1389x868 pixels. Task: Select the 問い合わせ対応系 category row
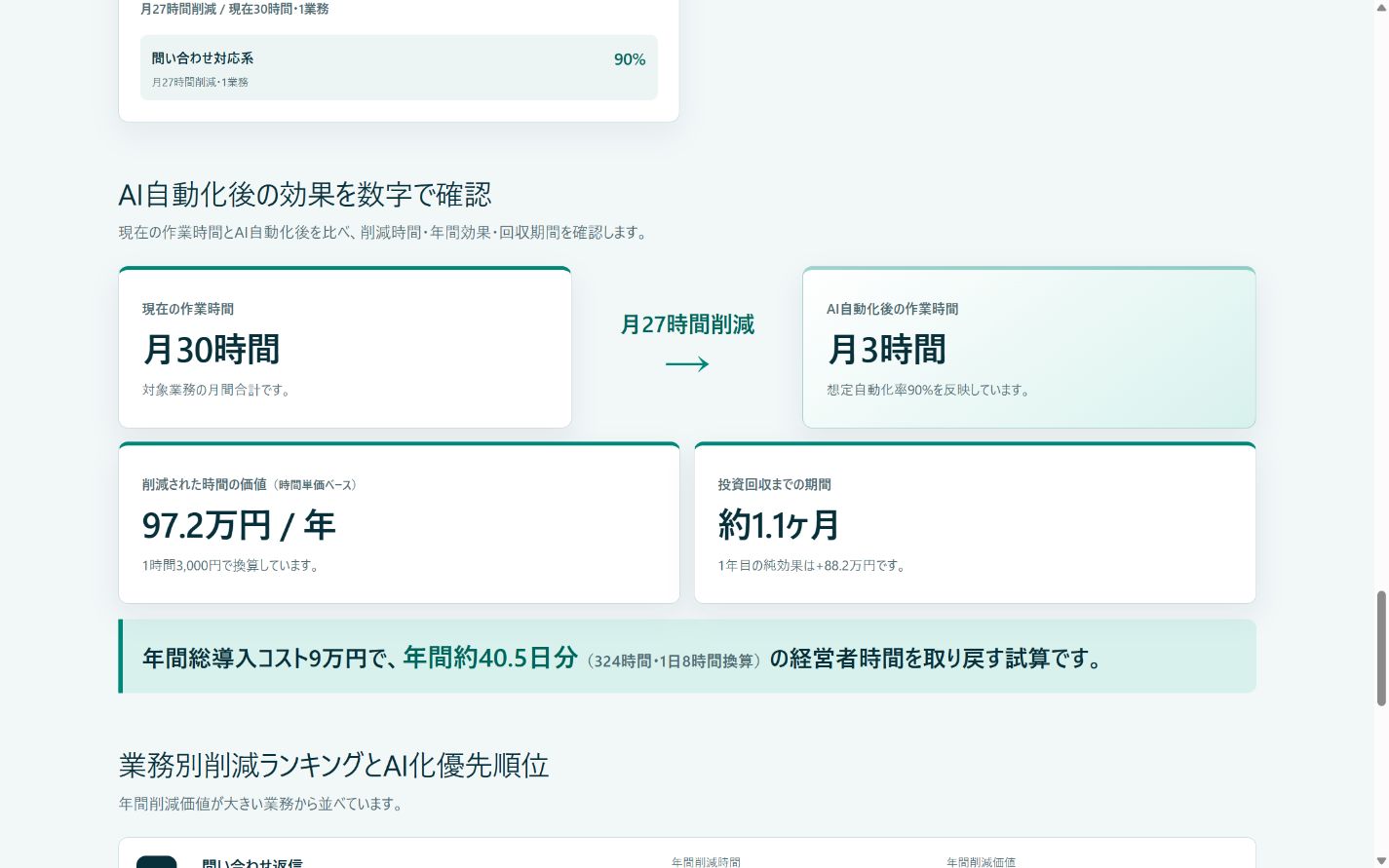coord(399,67)
